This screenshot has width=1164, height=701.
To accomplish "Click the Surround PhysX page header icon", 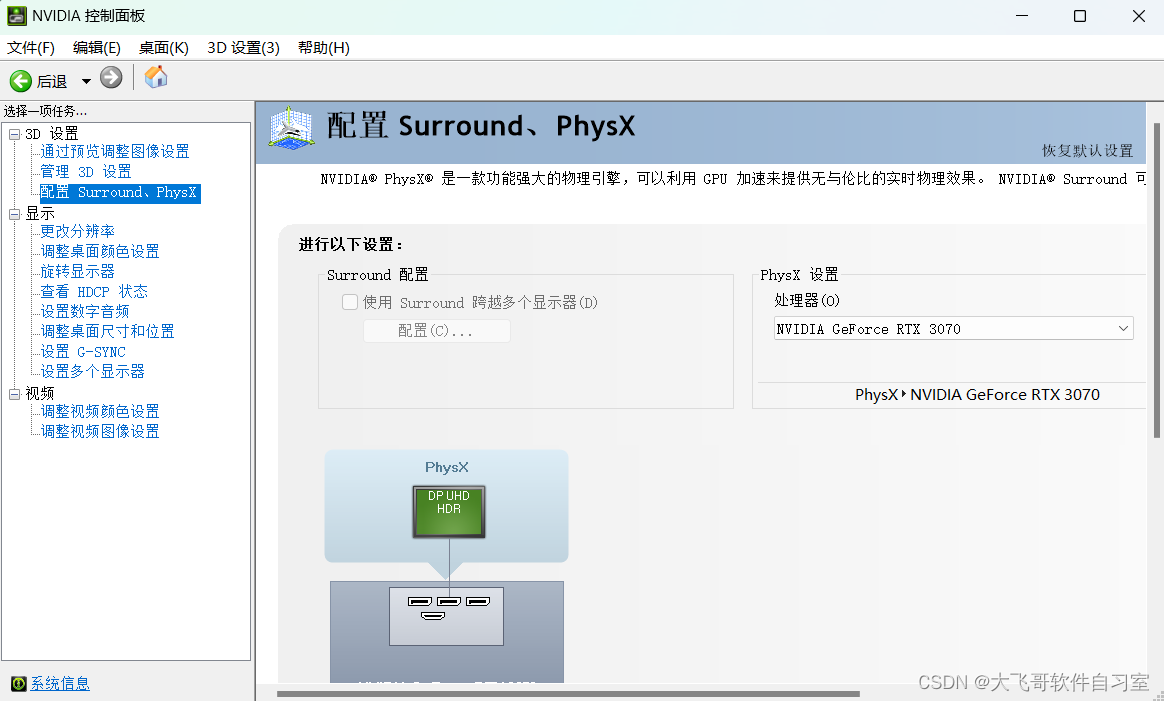I will pos(291,128).
